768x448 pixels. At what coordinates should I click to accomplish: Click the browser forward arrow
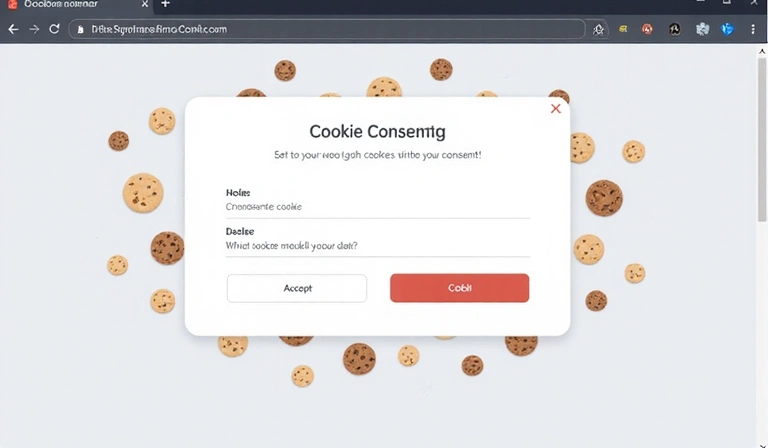click(34, 29)
